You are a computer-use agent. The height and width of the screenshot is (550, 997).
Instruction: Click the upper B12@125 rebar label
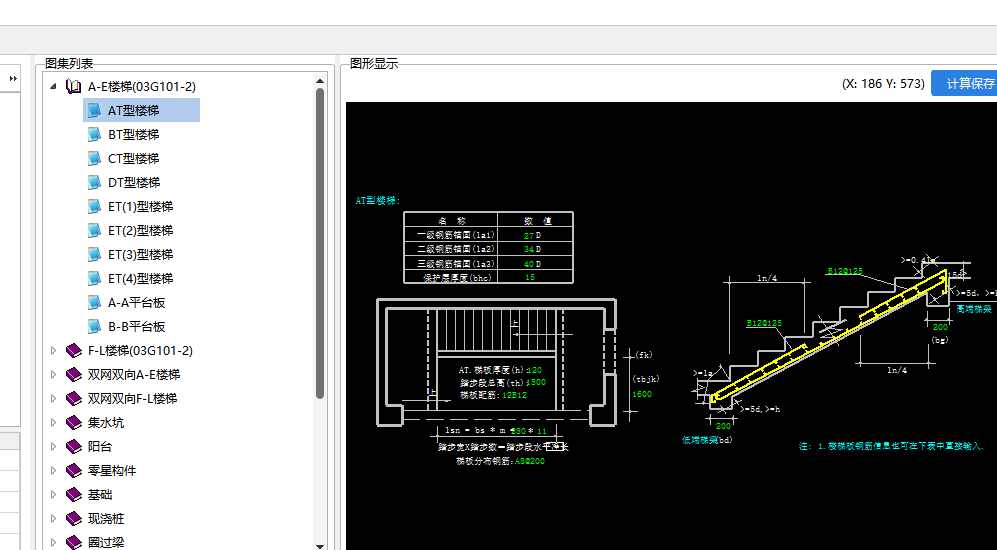[845, 271]
